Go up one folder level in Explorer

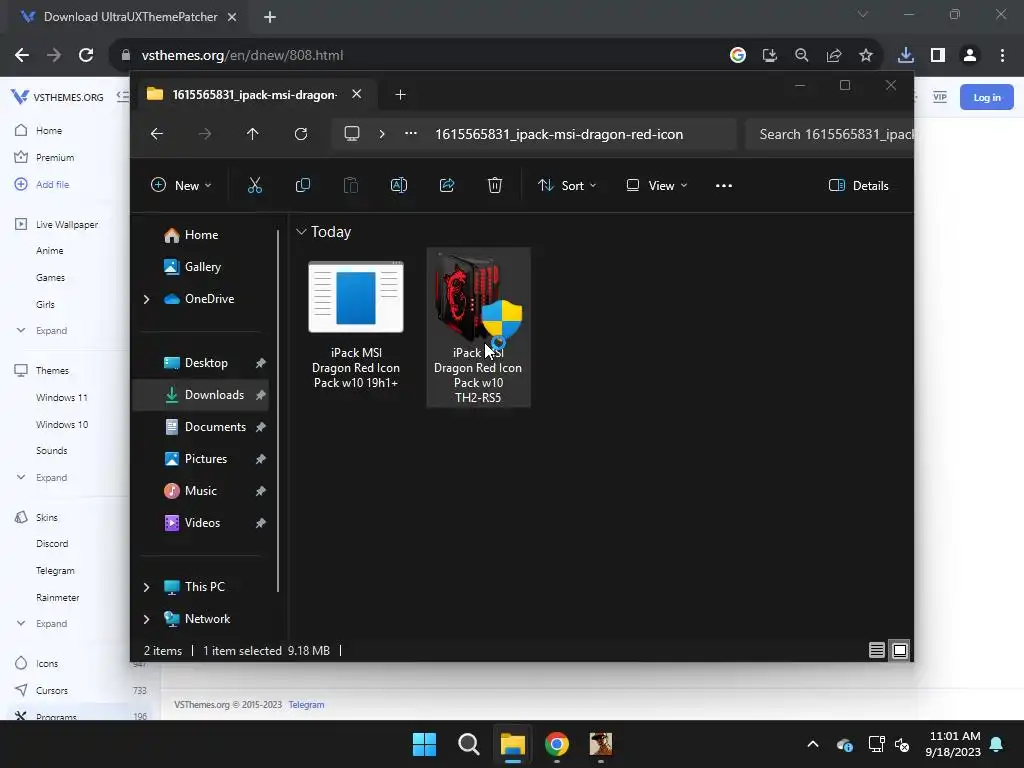pyautogui.click(x=253, y=134)
